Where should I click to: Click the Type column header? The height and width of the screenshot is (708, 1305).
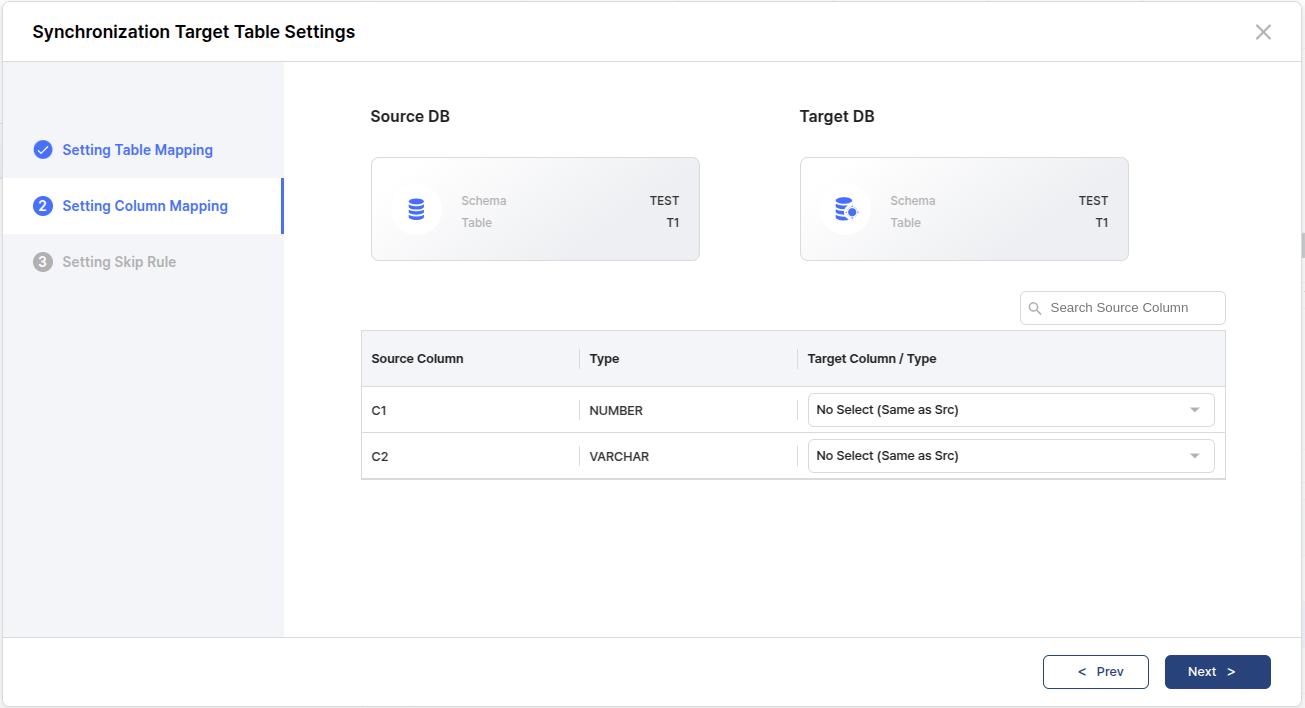click(x=604, y=359)
